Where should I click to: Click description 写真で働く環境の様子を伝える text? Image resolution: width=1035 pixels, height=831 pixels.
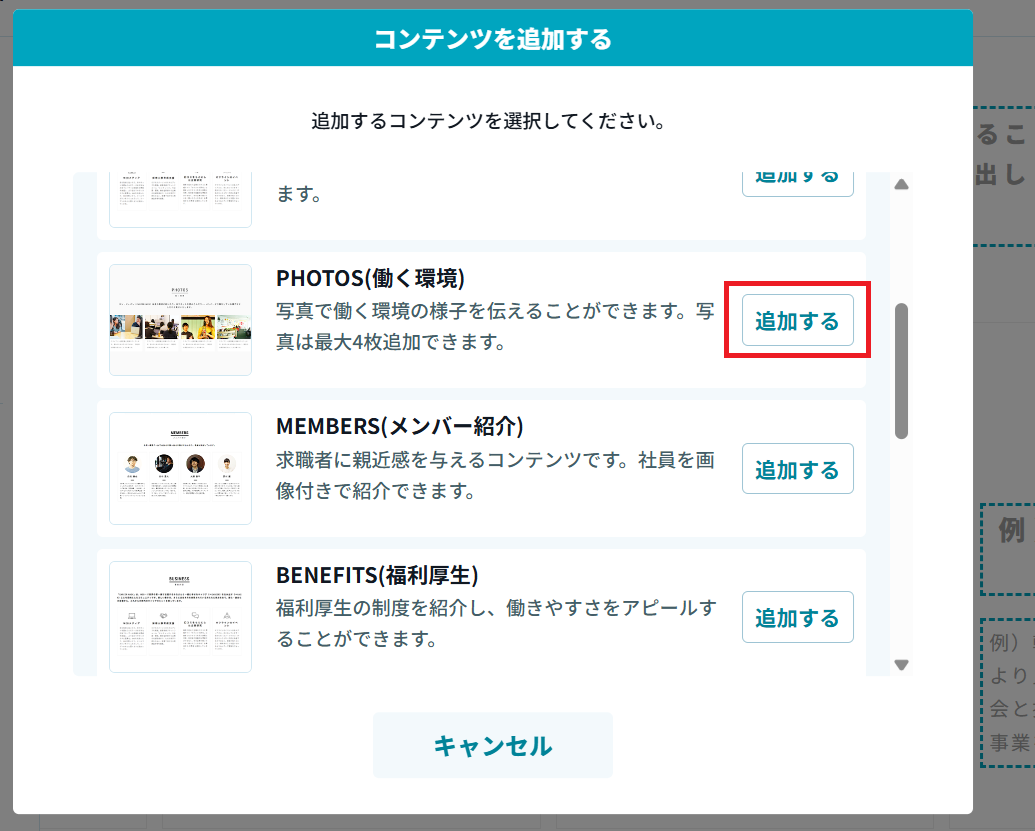[495, 326]
